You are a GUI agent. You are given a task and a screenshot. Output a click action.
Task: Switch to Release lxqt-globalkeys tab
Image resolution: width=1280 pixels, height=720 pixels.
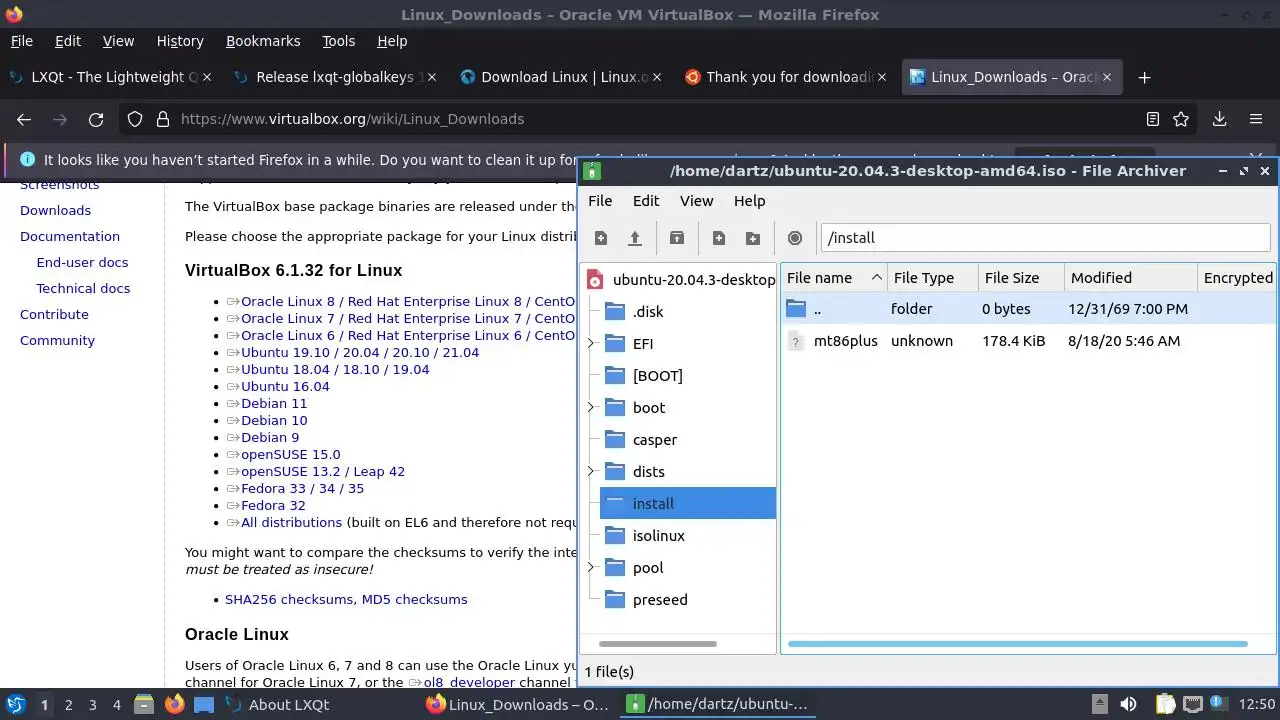tap(335, 77)
